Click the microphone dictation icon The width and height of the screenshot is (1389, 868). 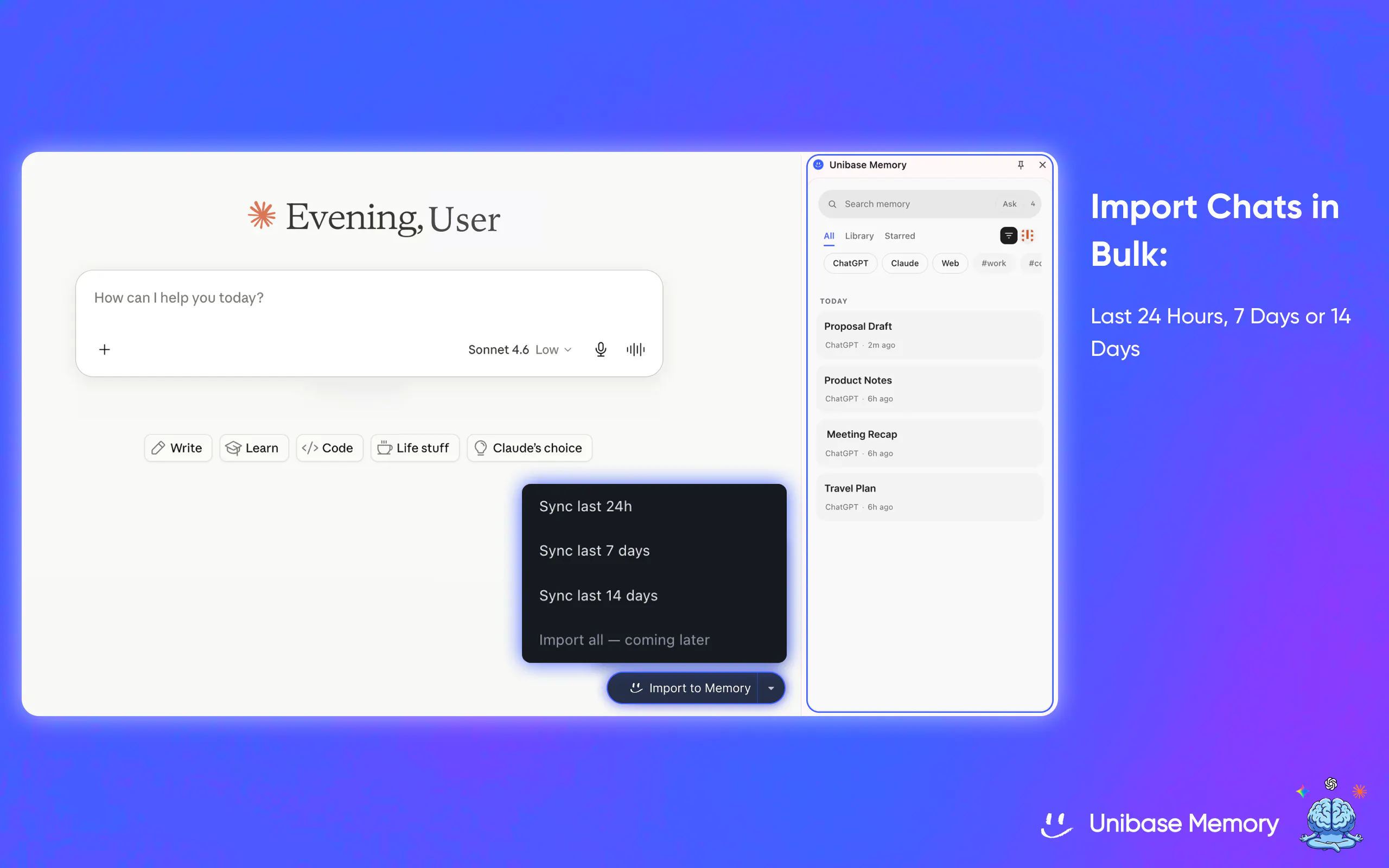pos(601,349)
